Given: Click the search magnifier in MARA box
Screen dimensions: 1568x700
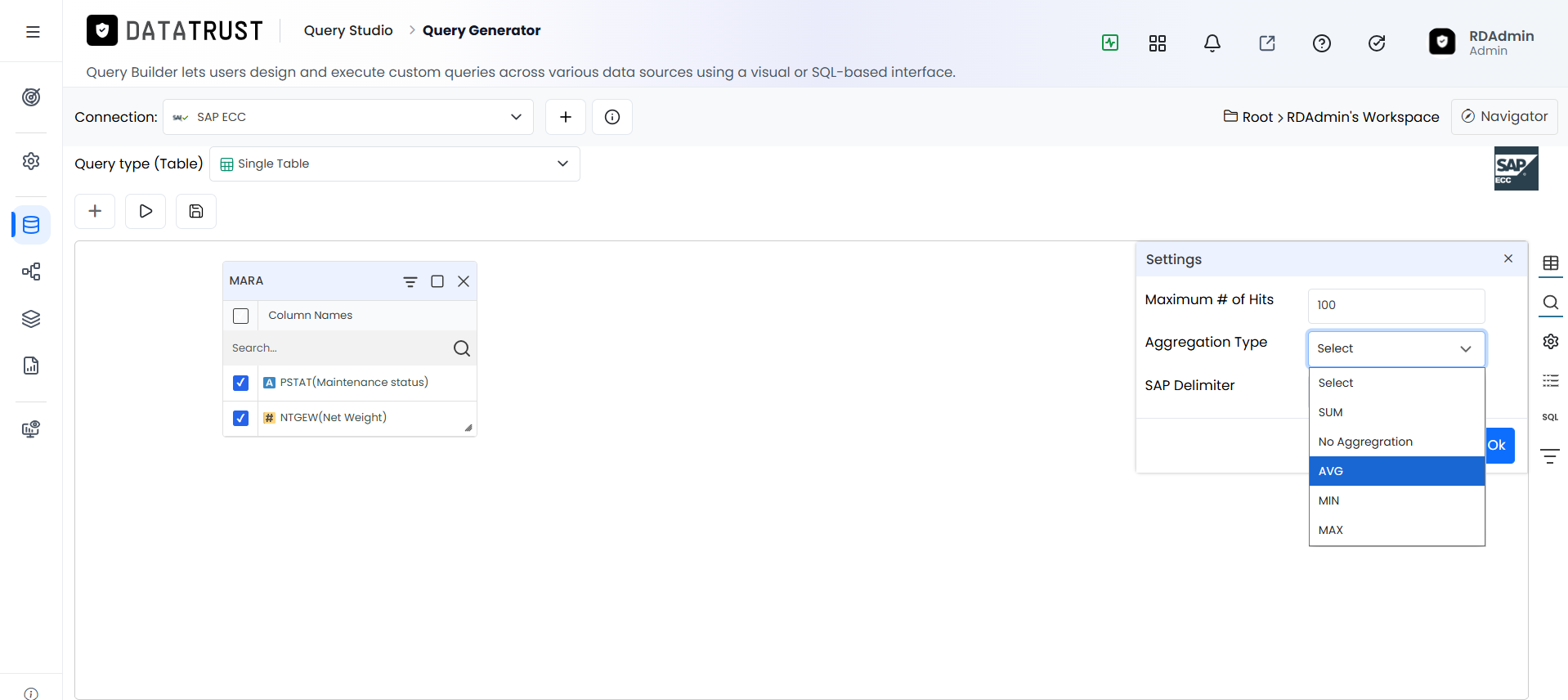Looking at the screenshot, I should coord(462,348).
